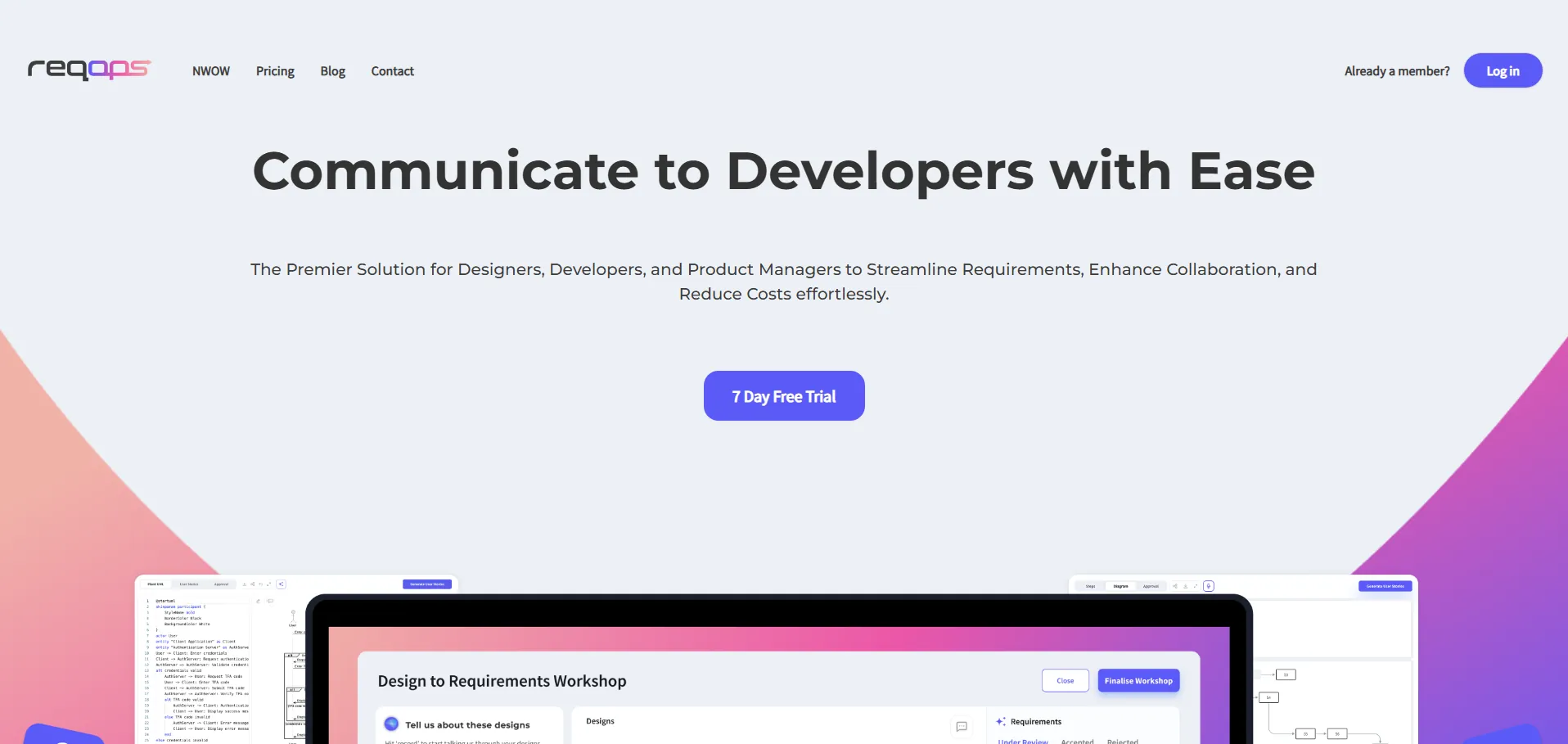
Task: Click the blue record orb icon
Action: (x=391, y=724)
